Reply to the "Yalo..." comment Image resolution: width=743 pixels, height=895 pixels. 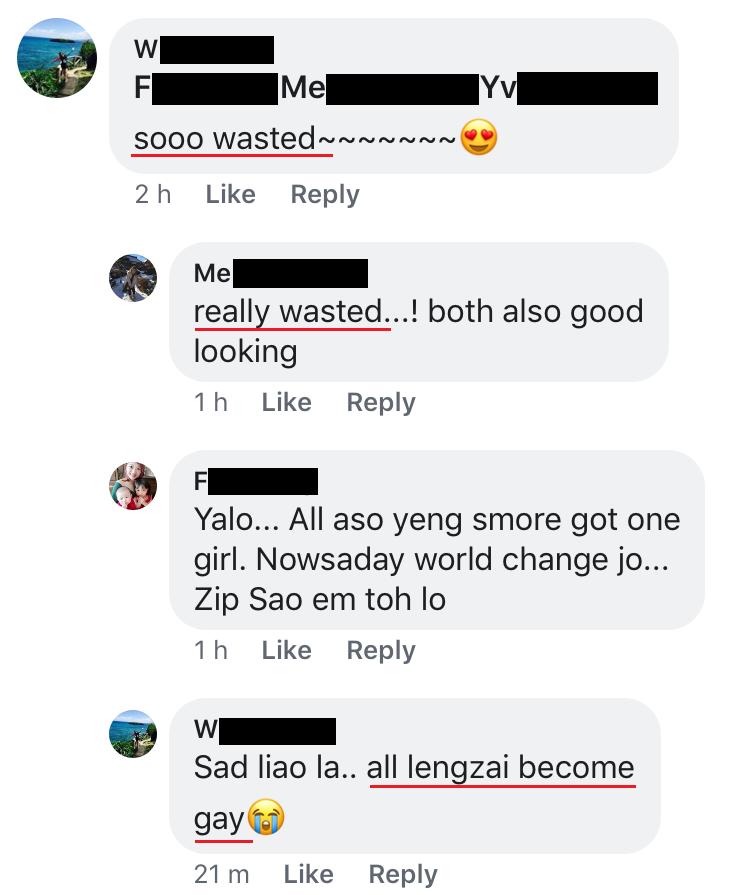[380, 650]
